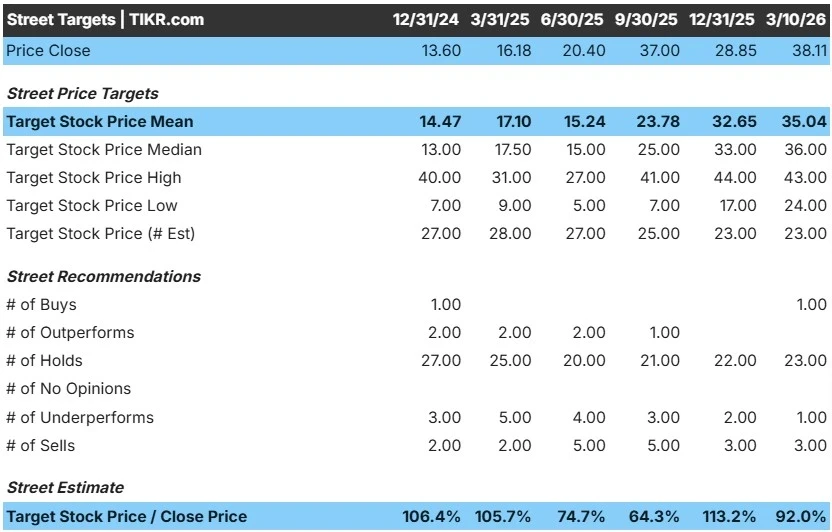The image size is (832, 532).
Task: Click the Target Stock Price Mean row
Action: [x=416, y=121]
